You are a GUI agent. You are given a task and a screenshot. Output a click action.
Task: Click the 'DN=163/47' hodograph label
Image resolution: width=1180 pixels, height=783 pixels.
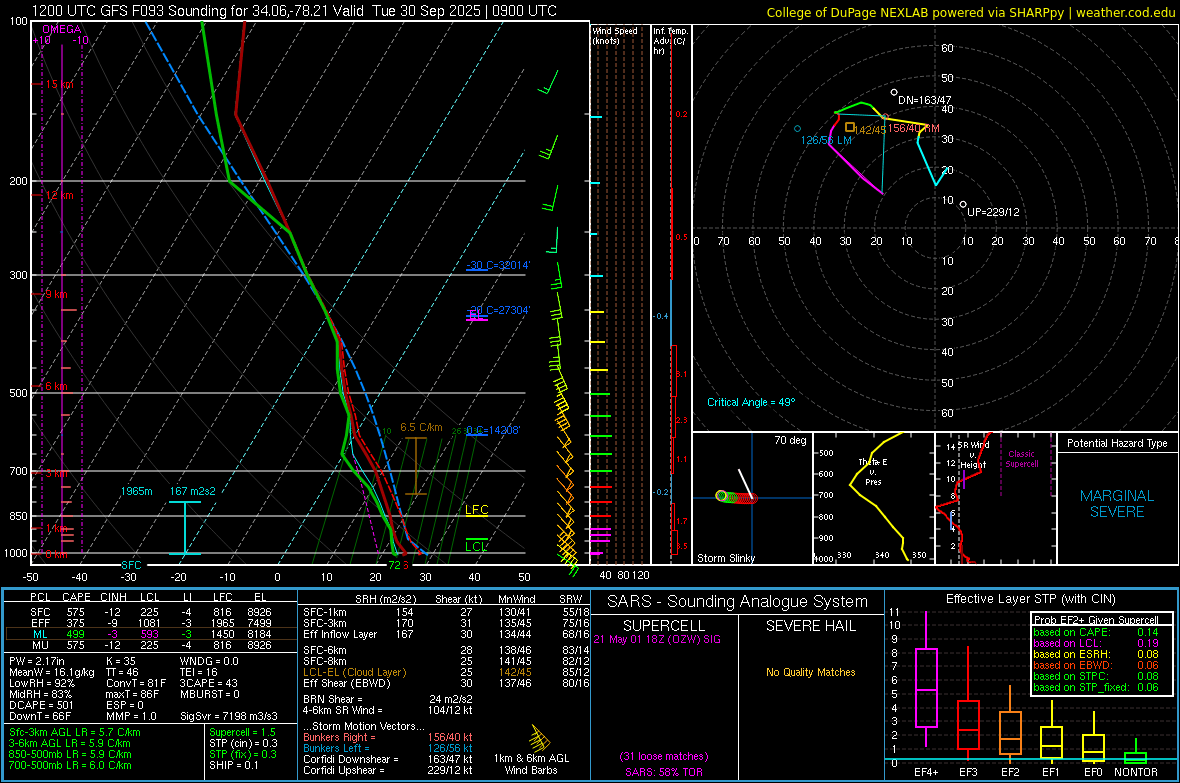click(924, 100)
